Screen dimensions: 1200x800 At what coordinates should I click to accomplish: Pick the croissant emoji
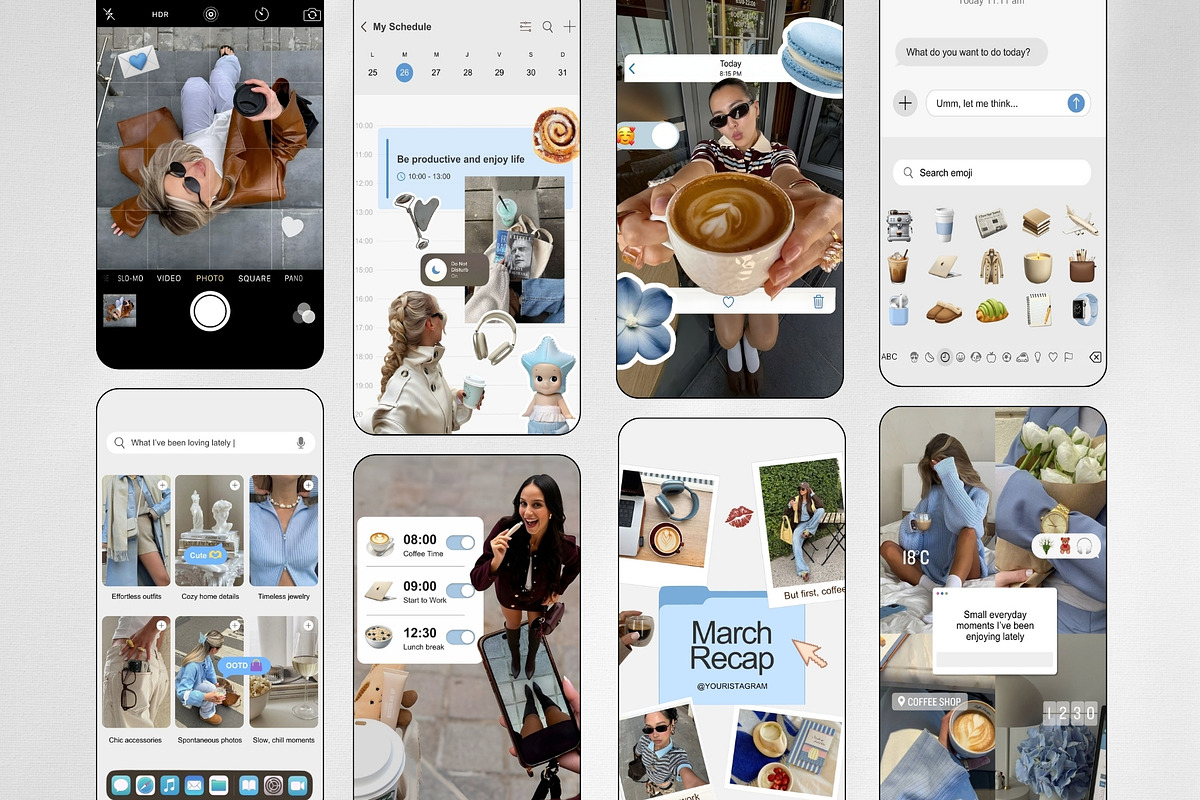pyautogui.click(x=990, y=310)
